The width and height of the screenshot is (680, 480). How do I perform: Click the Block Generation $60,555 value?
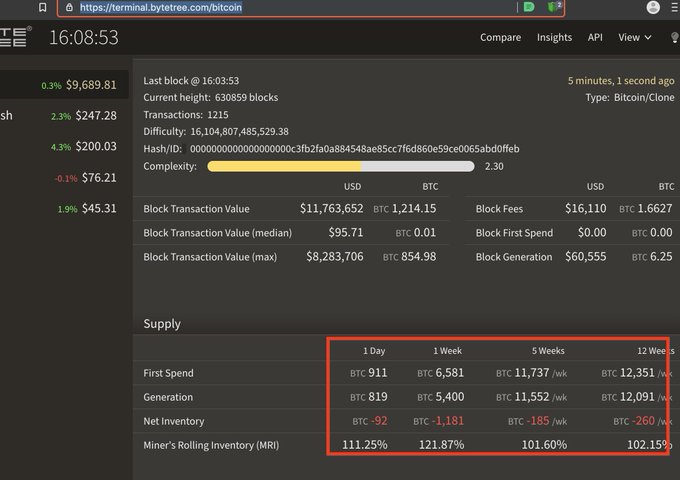pos(585,257)
